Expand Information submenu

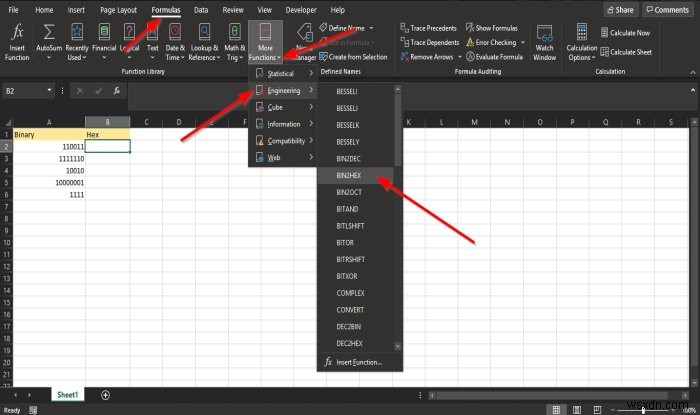(x=283, y=124)
